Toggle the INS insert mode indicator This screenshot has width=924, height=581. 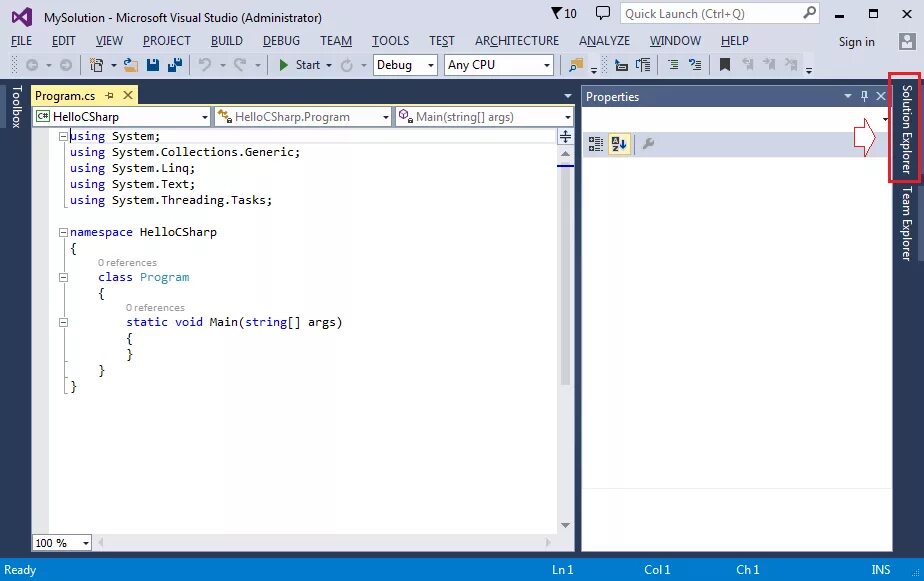click(x=880, y=570)
